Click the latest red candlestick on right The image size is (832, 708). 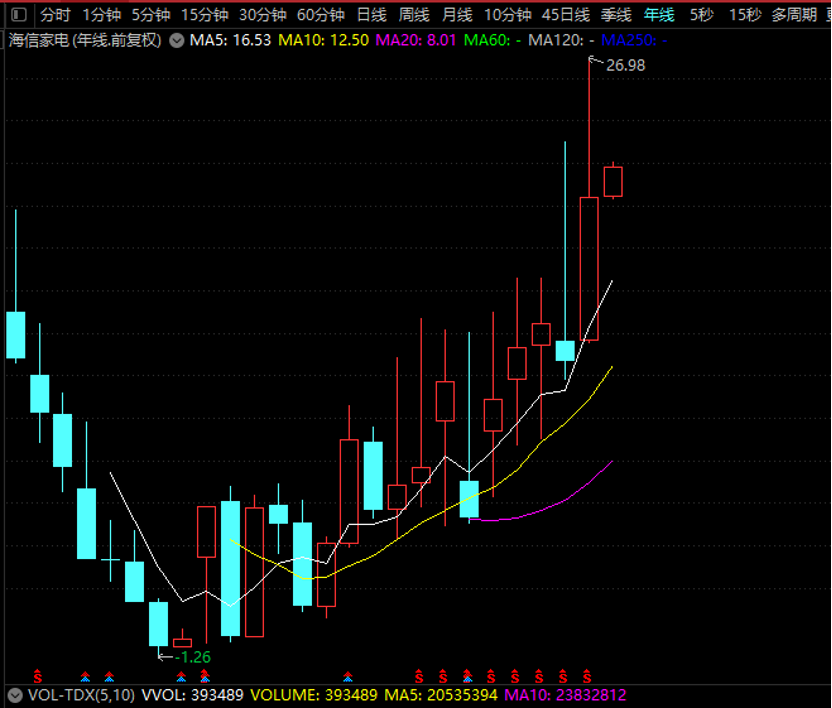tap(613, 182)
